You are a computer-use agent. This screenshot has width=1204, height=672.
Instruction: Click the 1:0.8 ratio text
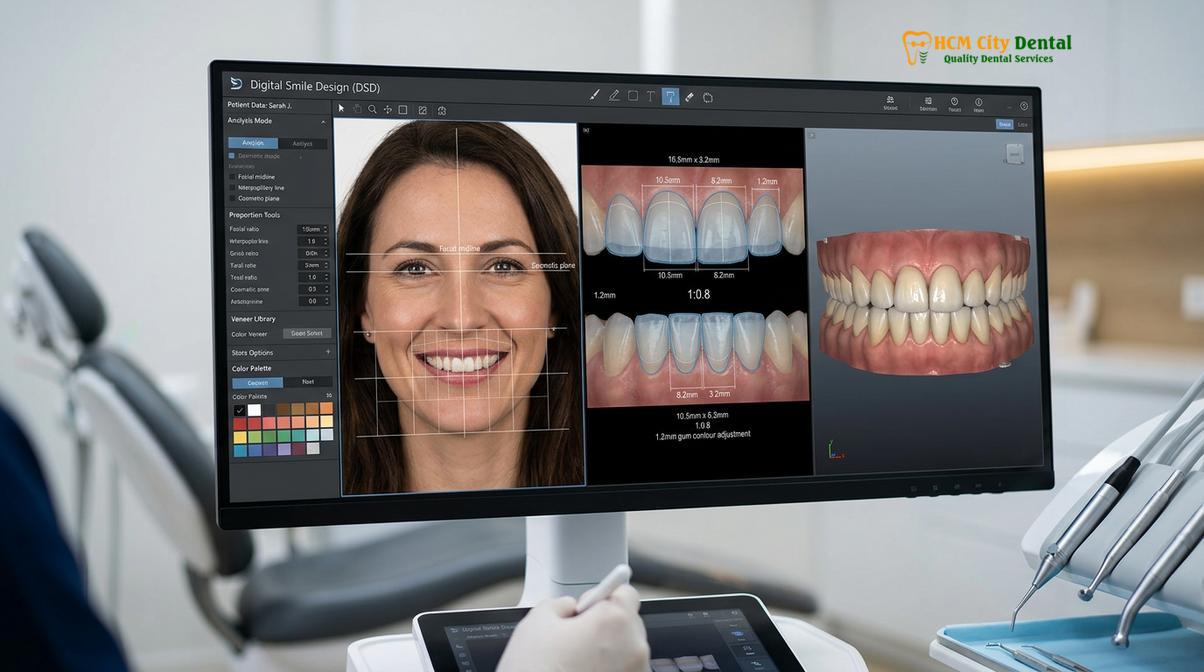point(698,295)
